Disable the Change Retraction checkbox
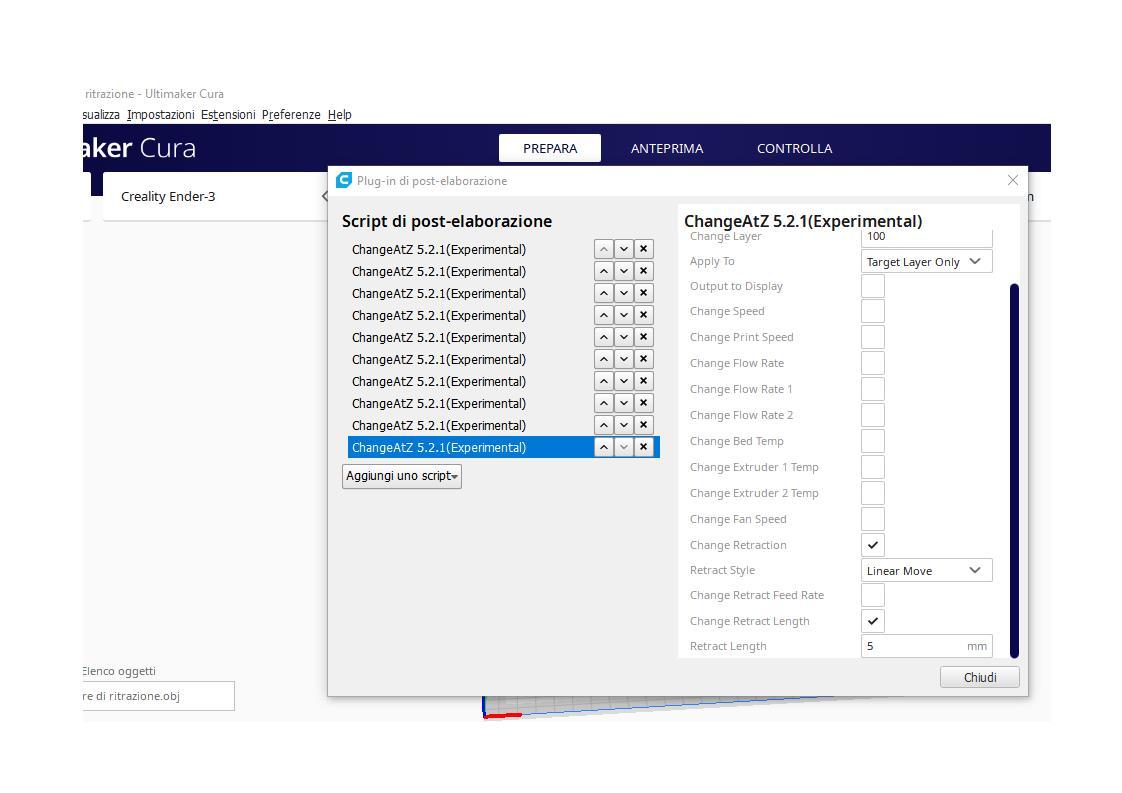Viewport: 1122px width, 793px height. (873, 545)
